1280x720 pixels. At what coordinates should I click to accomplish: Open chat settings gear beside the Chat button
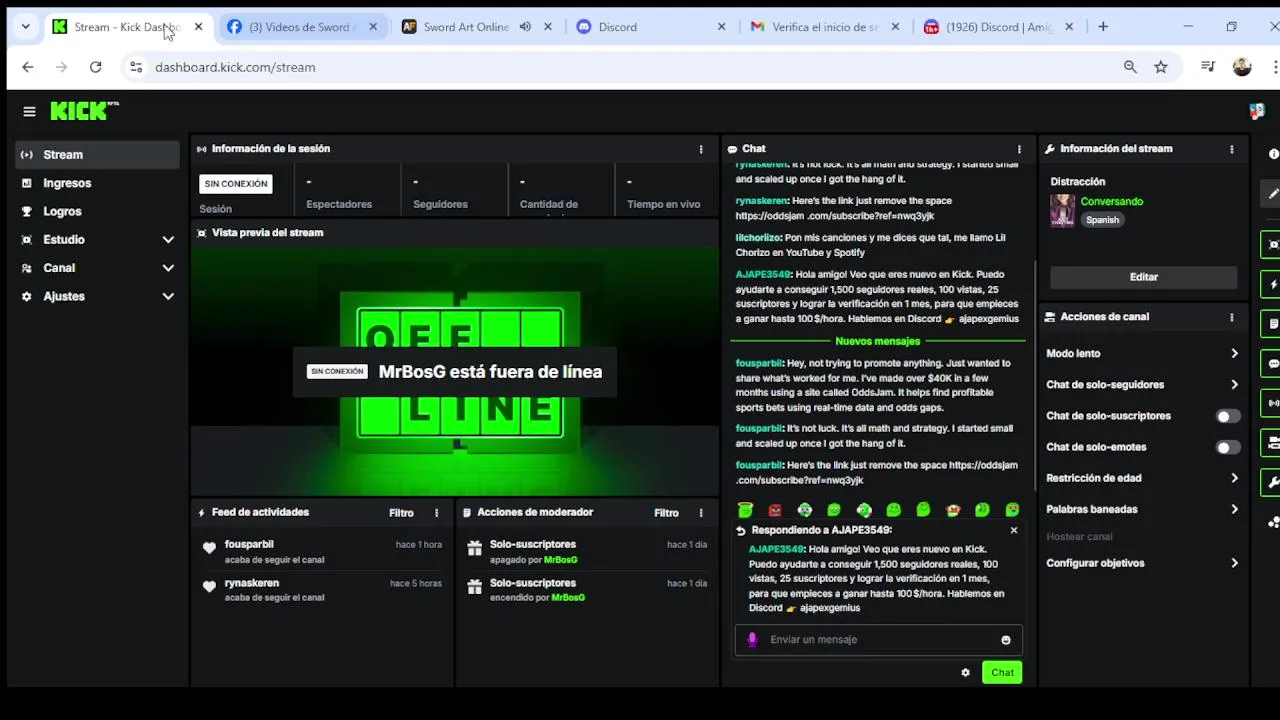point(965,673)
